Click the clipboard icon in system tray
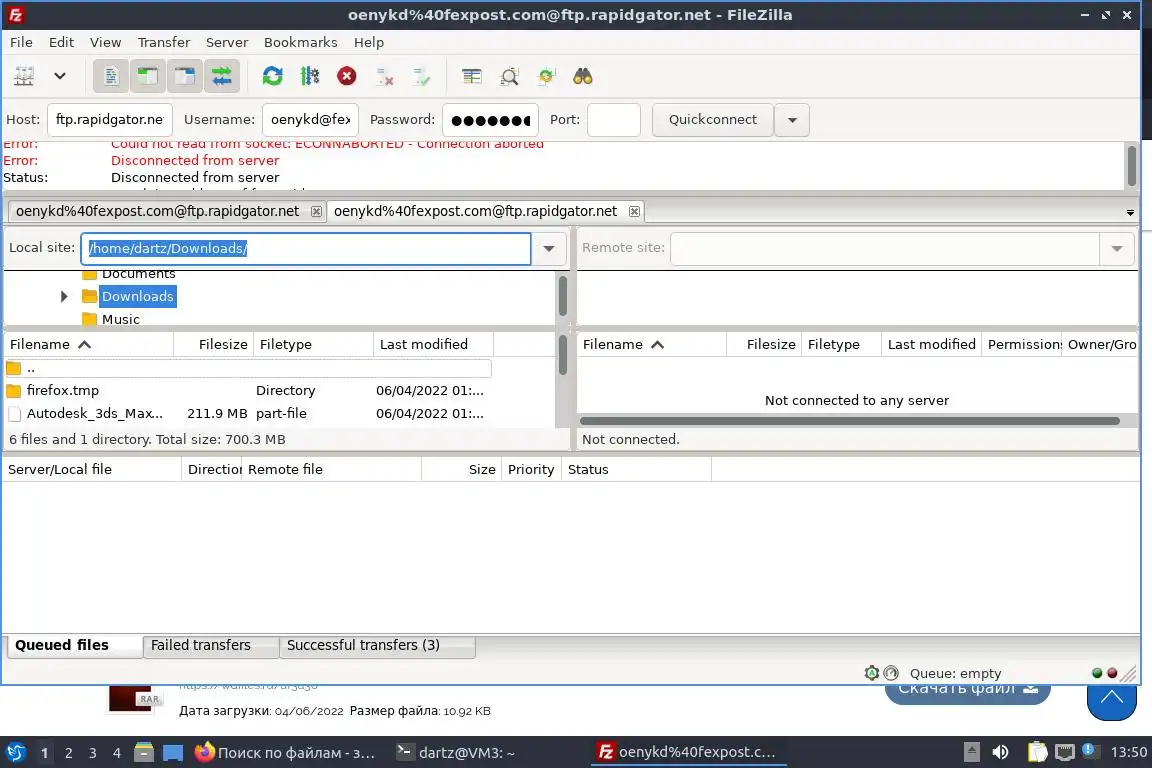 point(1037,752)
